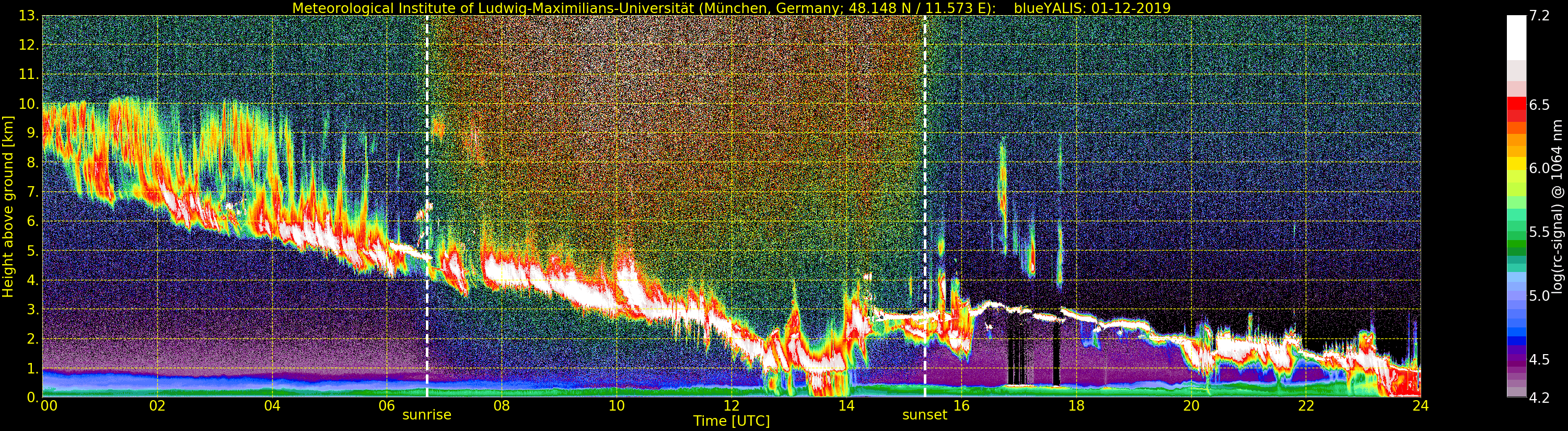Click the "22" time axis tick label
Screen dimensions: 1568x431
coord(1306,405)
